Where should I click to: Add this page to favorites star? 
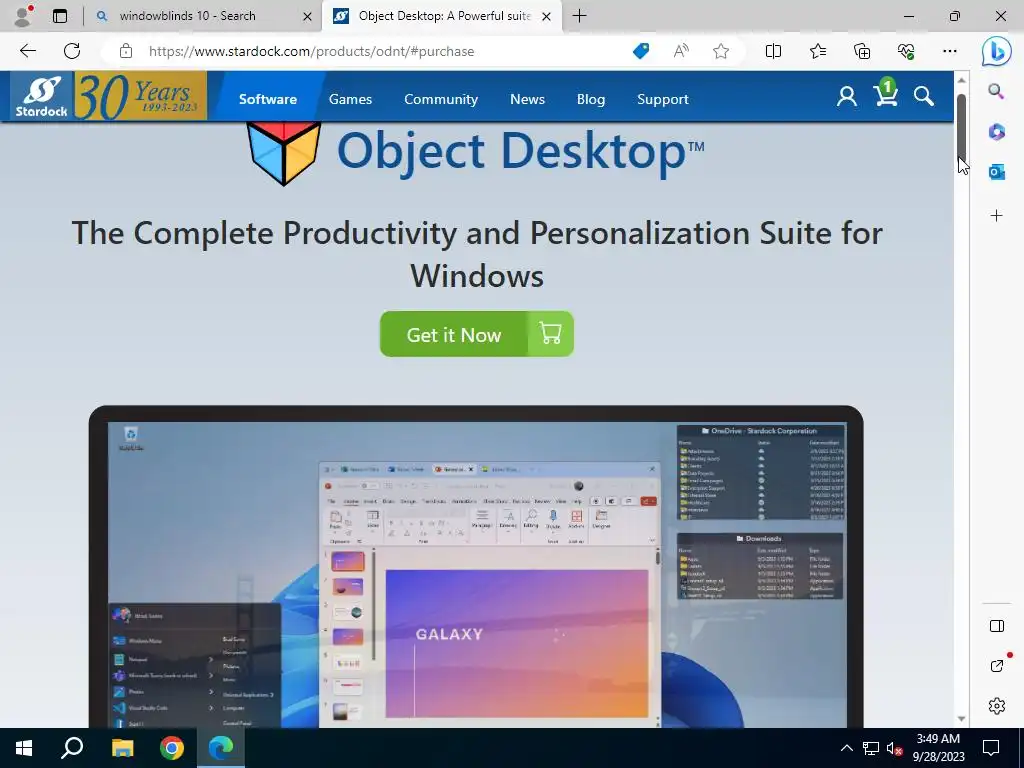(x=721, y=51)
